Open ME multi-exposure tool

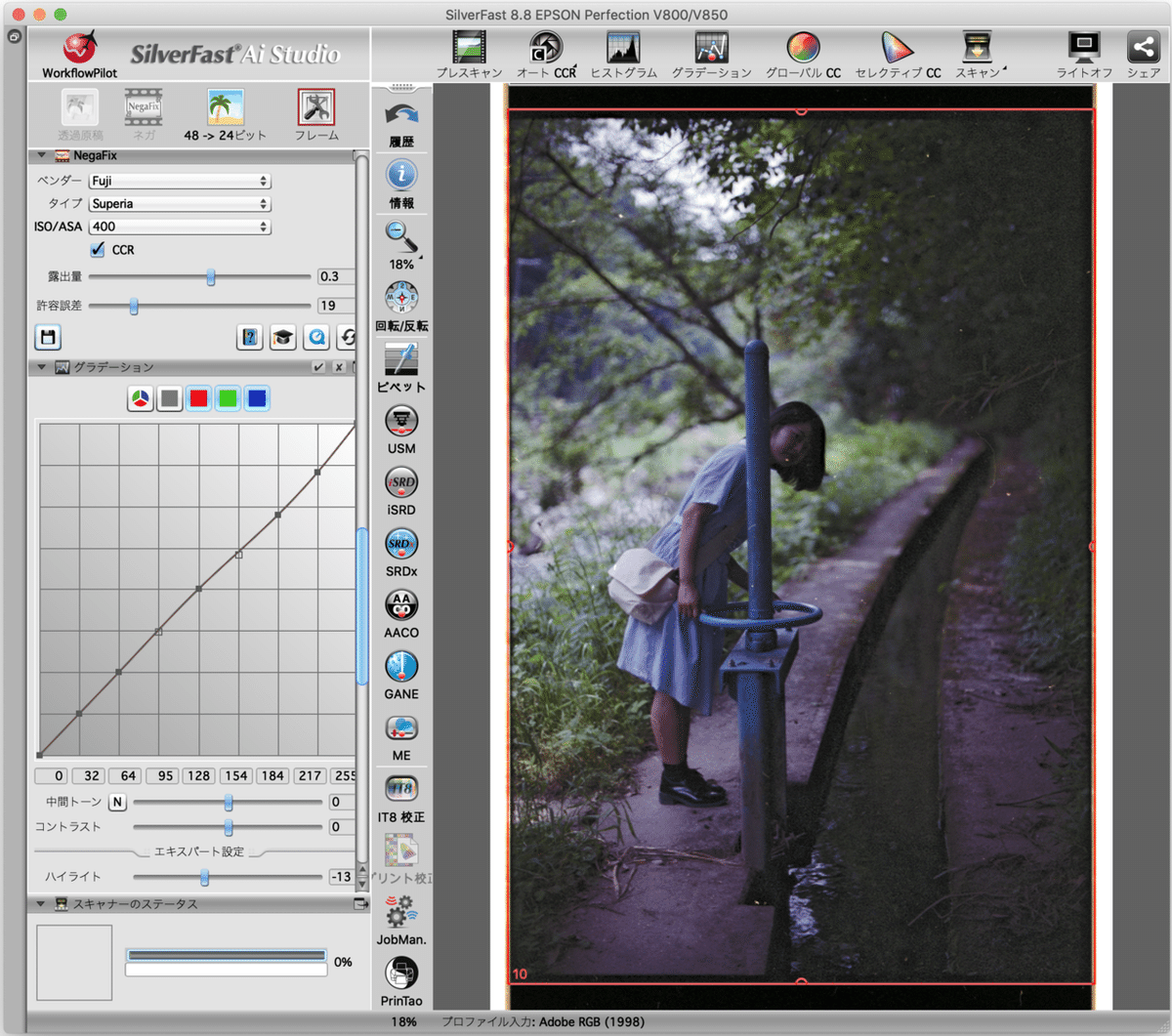(x=401, y=737)
